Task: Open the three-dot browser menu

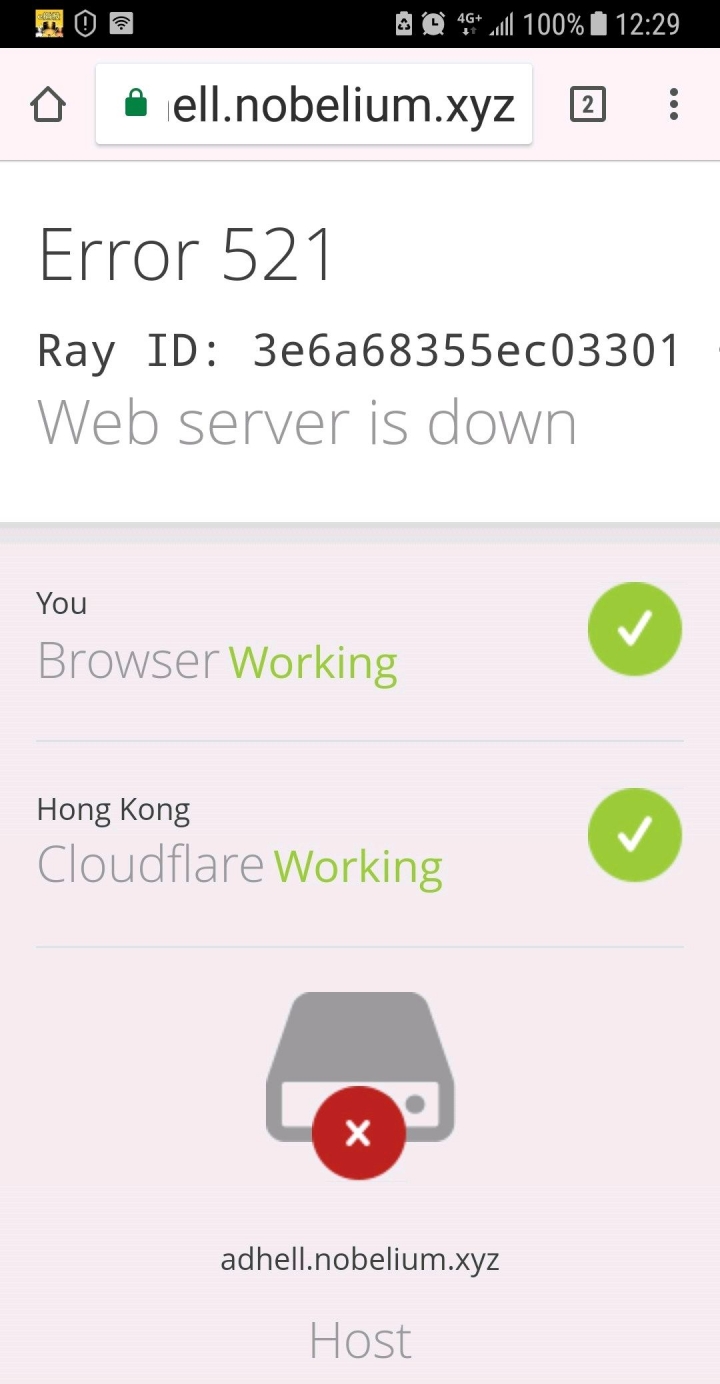Action: coord(674,104)
